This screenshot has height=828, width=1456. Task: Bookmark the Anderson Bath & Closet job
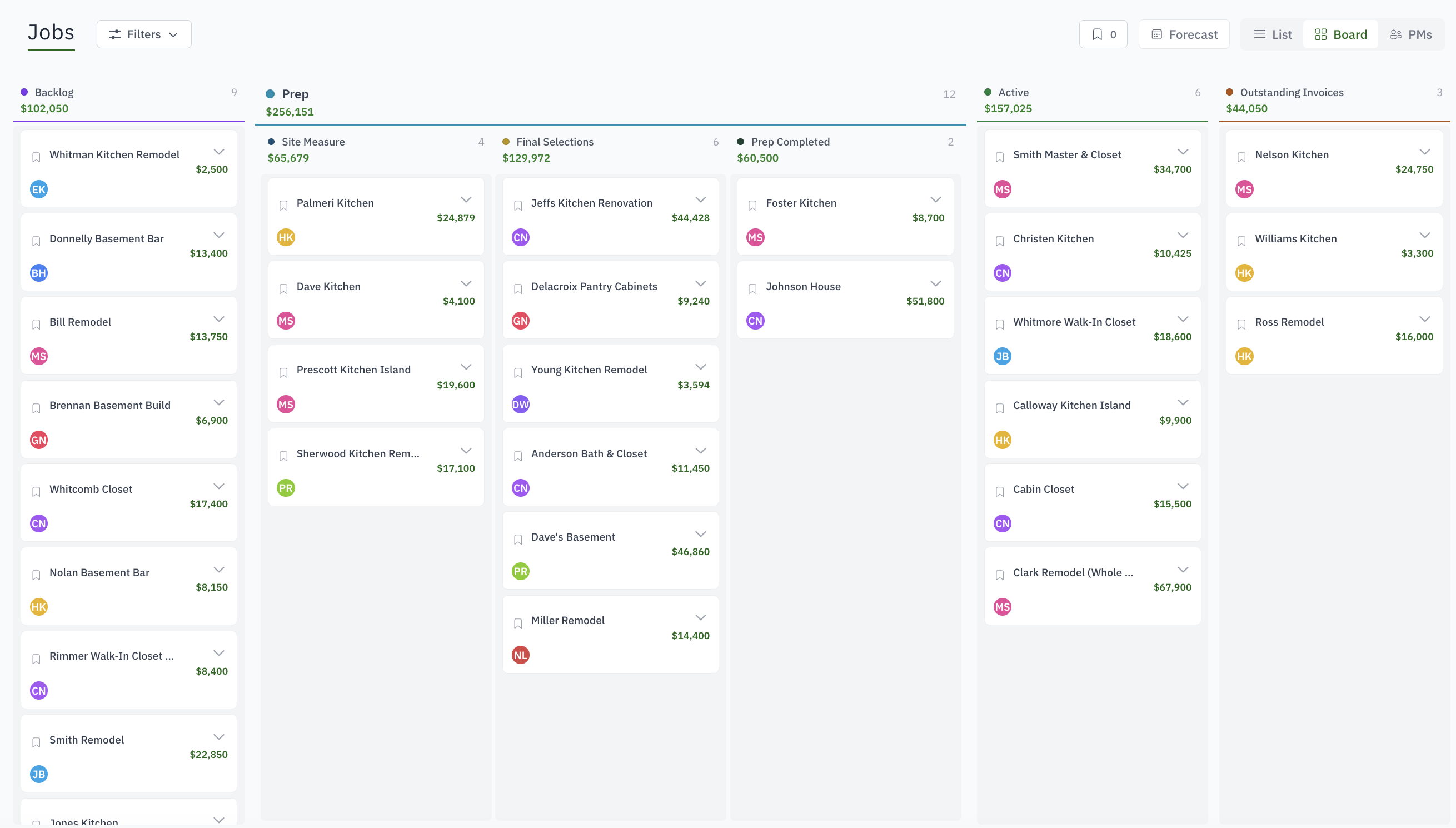[518, 457]
